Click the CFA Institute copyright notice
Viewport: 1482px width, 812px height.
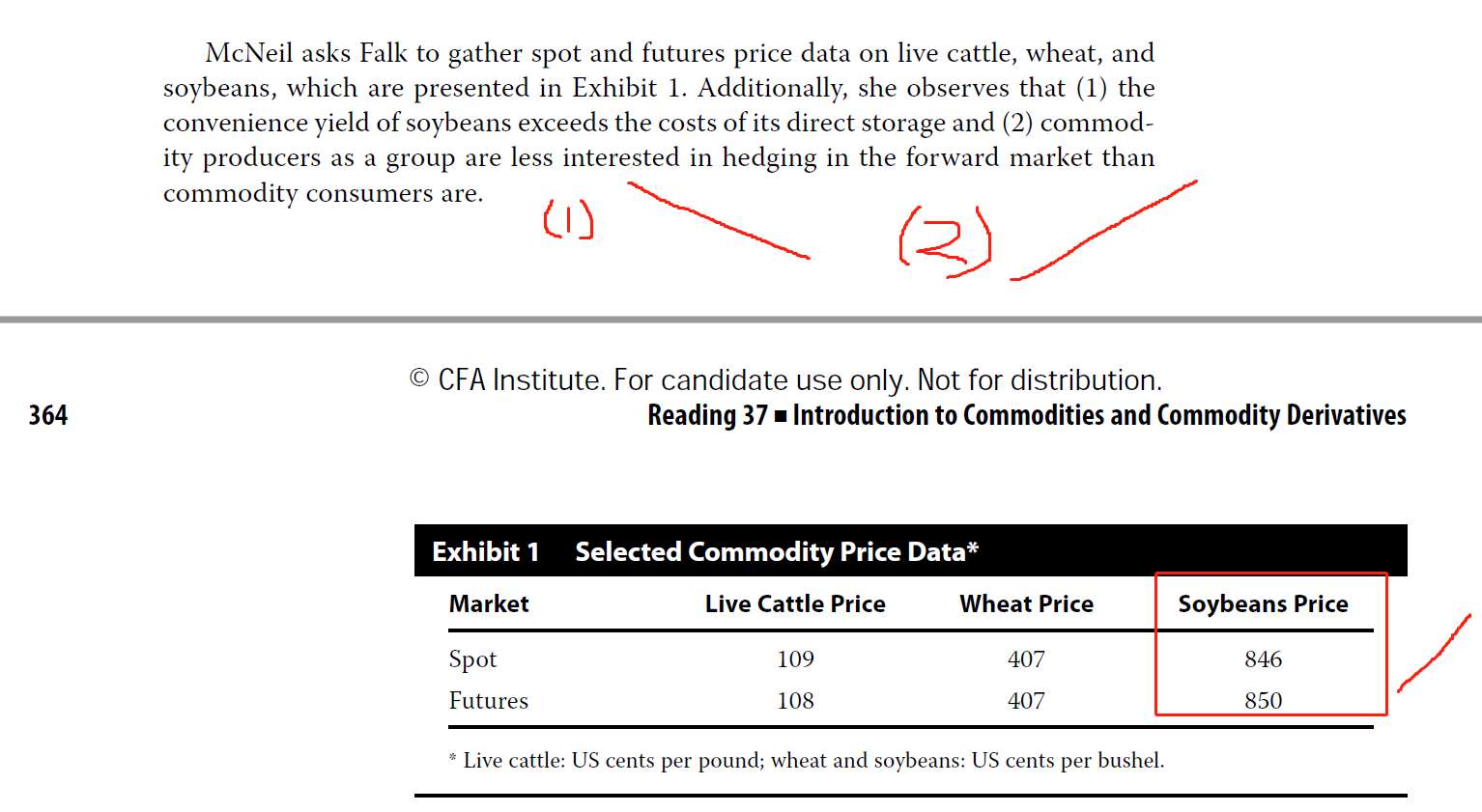coord(785,379)
